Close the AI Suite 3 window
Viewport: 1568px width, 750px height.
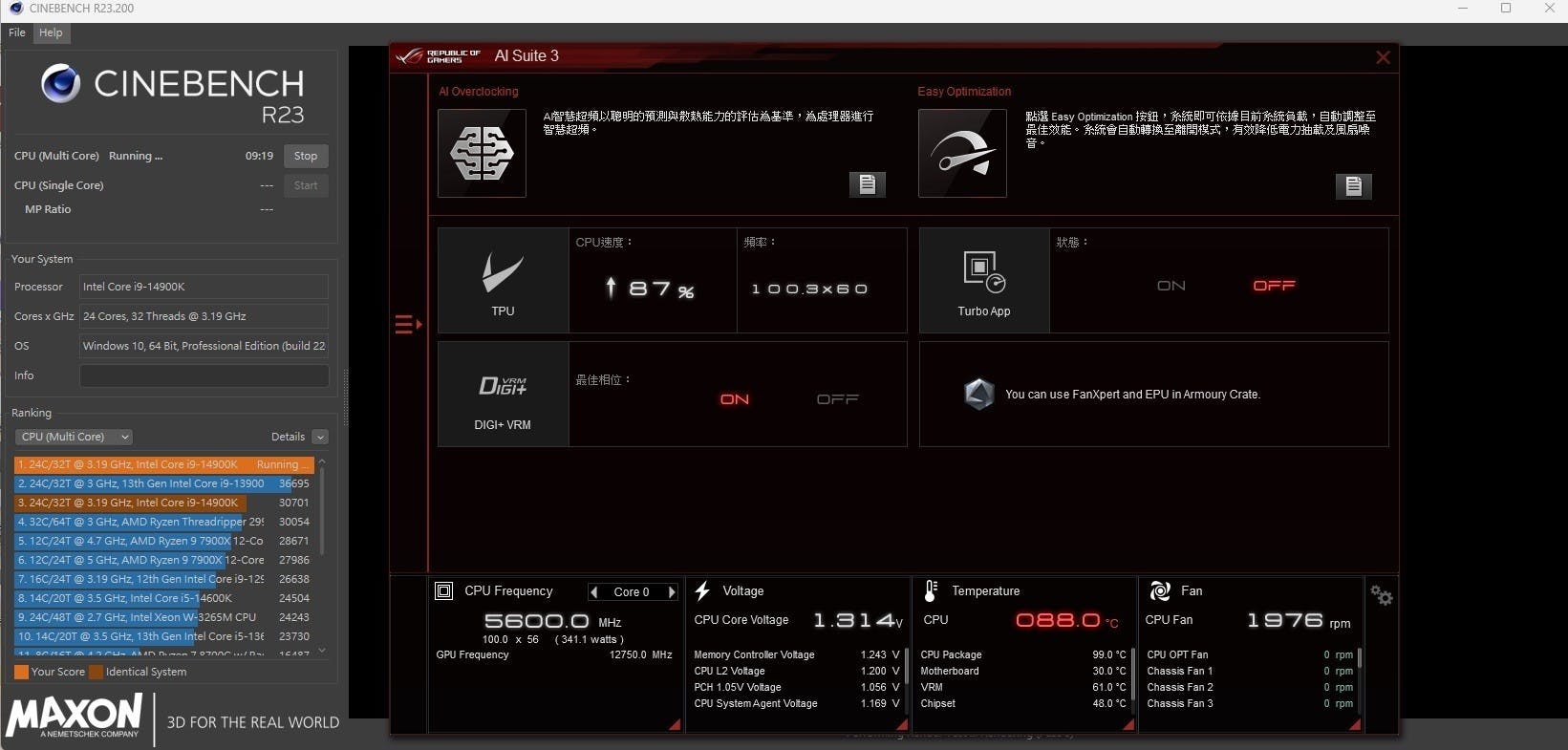pyautogui.click(x=1382, y=57)
